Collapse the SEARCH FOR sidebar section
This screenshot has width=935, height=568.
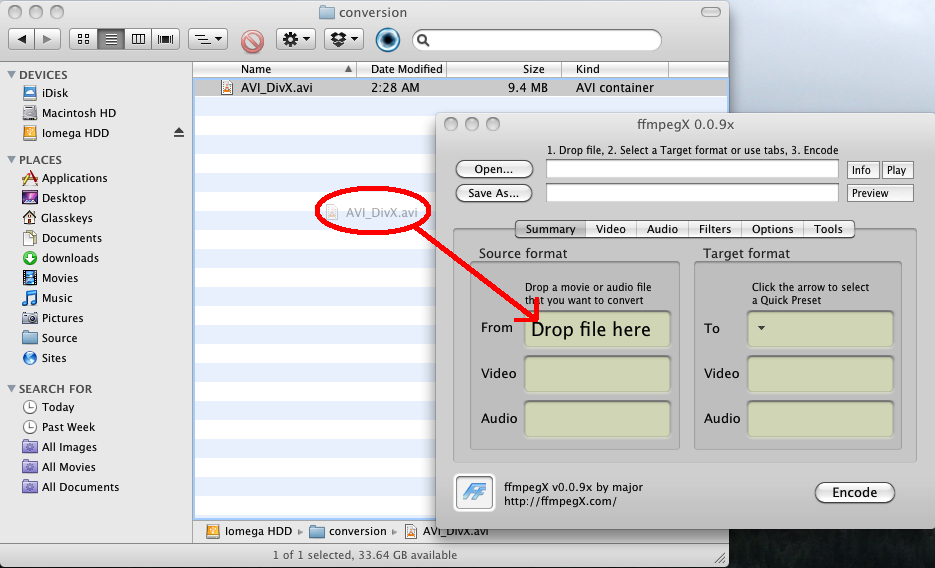(11, 389)
